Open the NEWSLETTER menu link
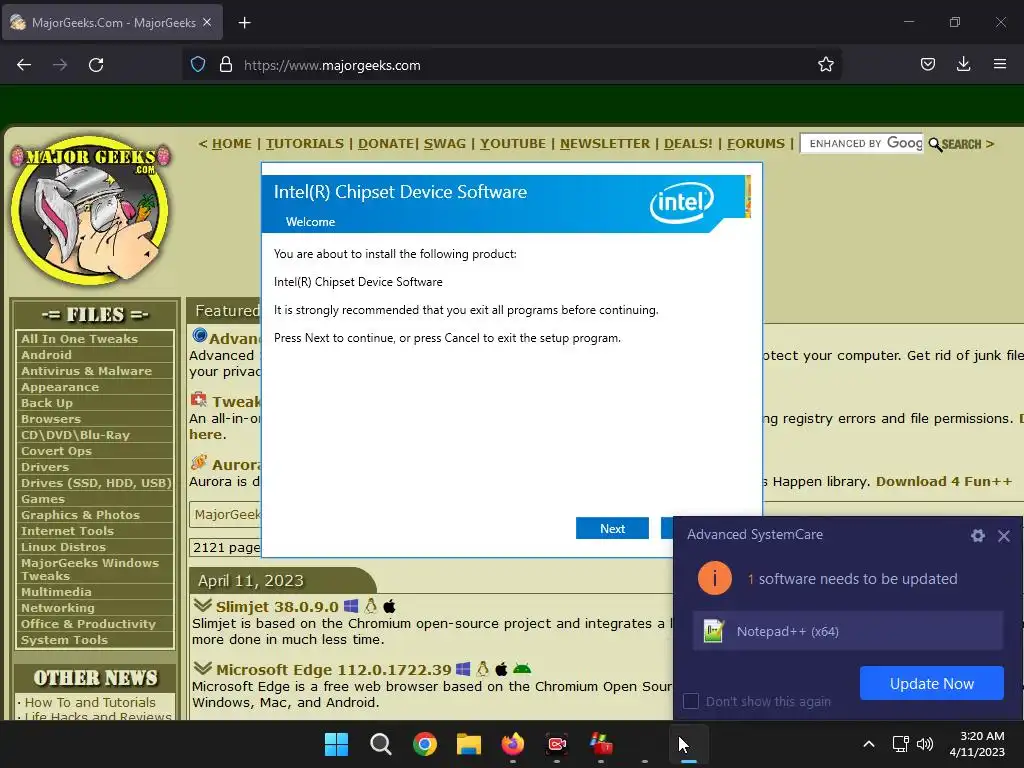 (605, 144)
